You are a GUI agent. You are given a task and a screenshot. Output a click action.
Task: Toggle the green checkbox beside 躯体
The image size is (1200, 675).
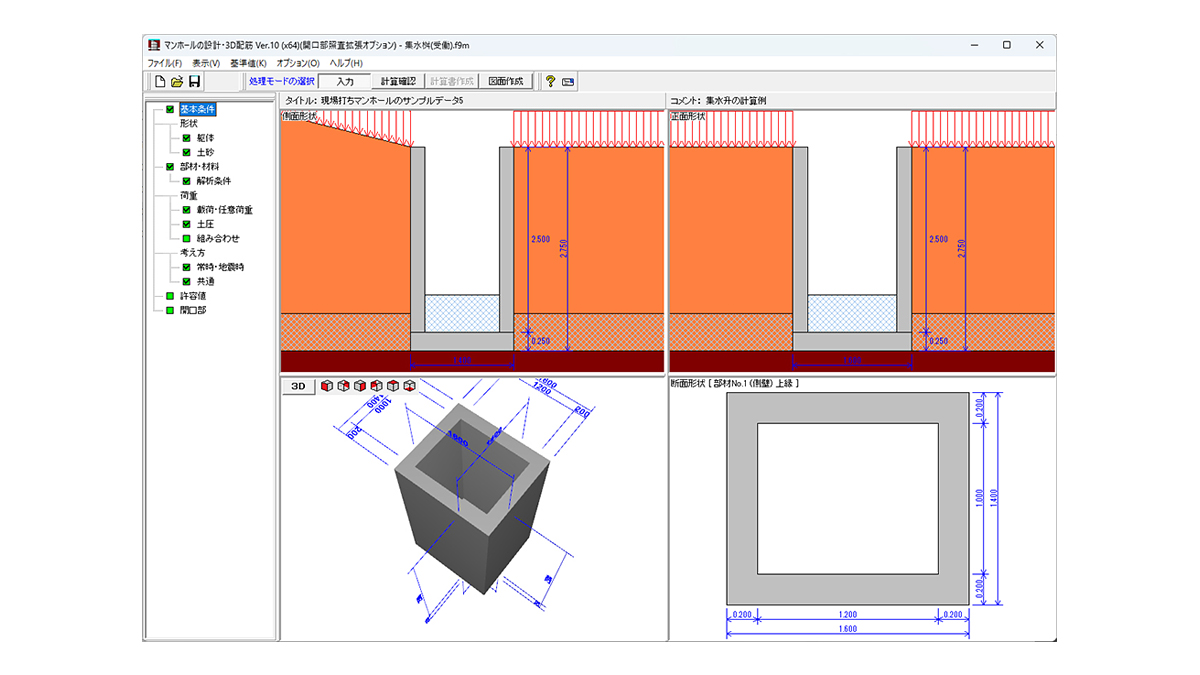tap(186, 138)
